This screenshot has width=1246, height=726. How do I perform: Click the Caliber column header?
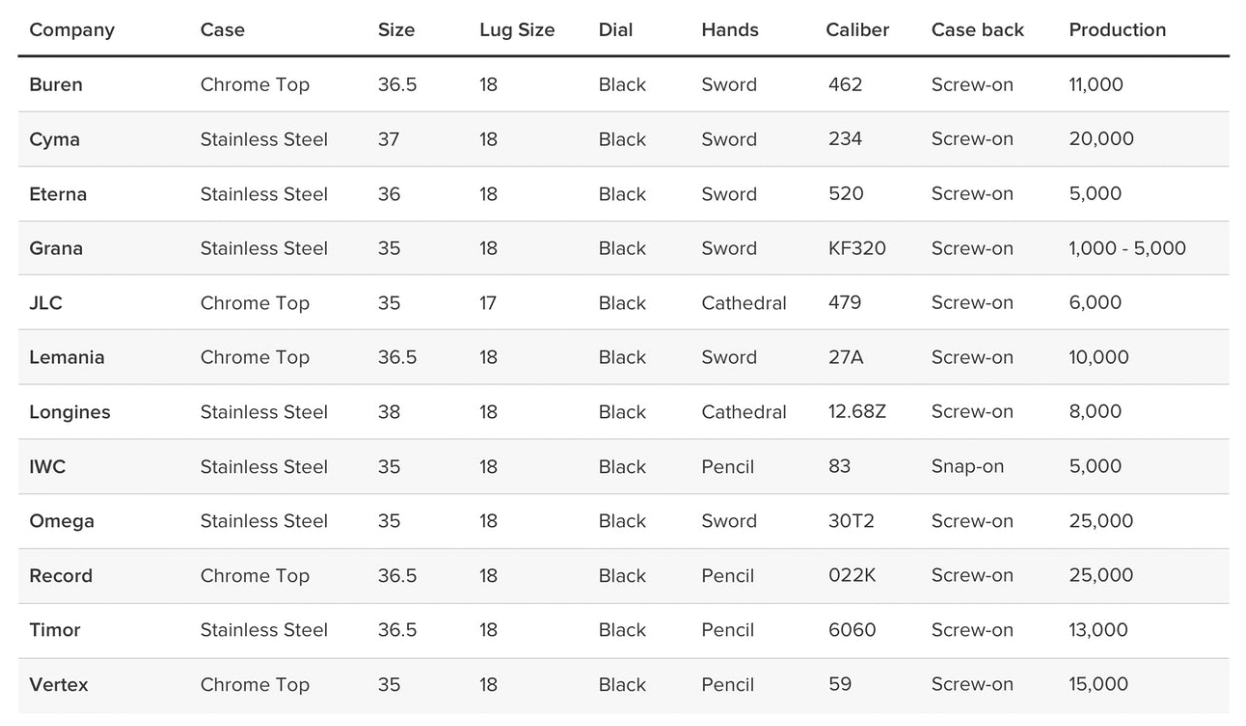click(857, 30)
